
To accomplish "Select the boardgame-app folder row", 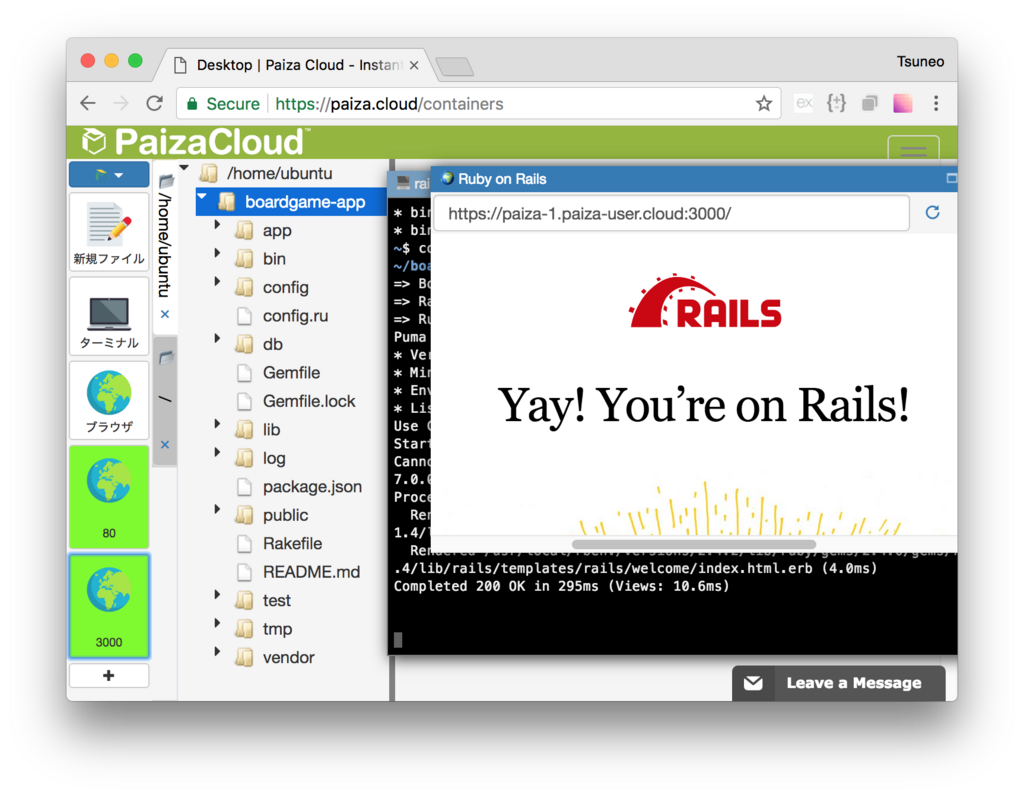I will [x=291, y=202].
